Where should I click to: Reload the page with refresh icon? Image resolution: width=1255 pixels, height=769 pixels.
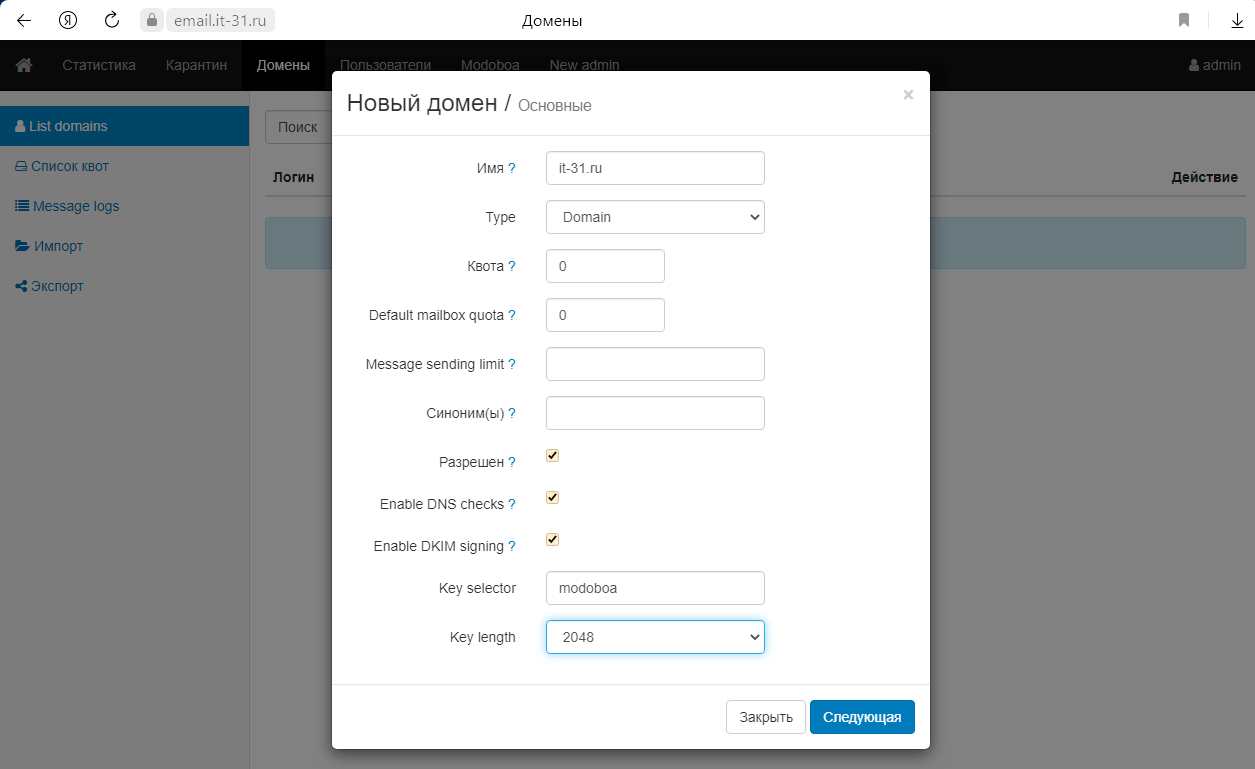coord(112,20)
